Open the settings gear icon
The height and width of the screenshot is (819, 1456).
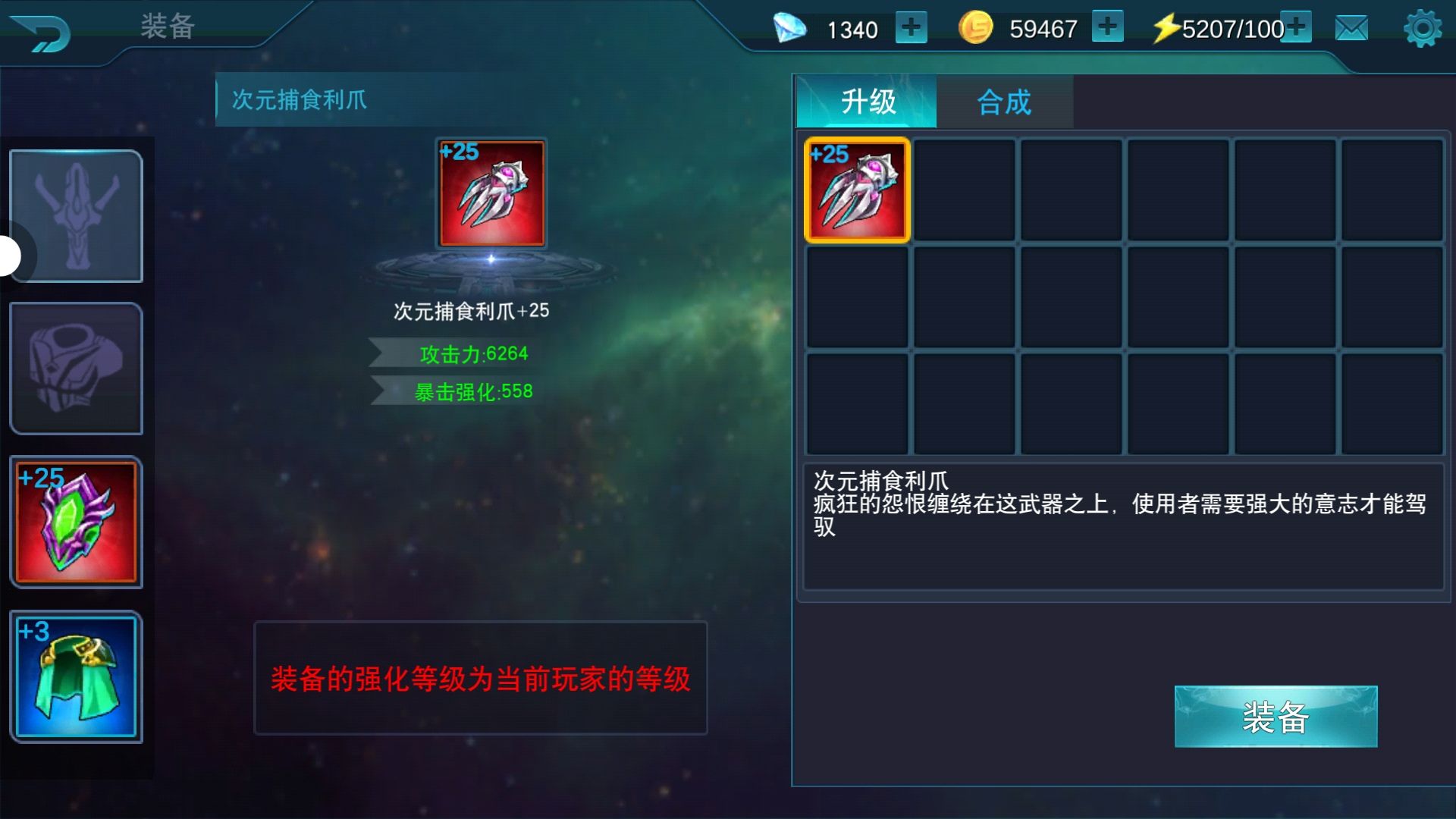1423,29
